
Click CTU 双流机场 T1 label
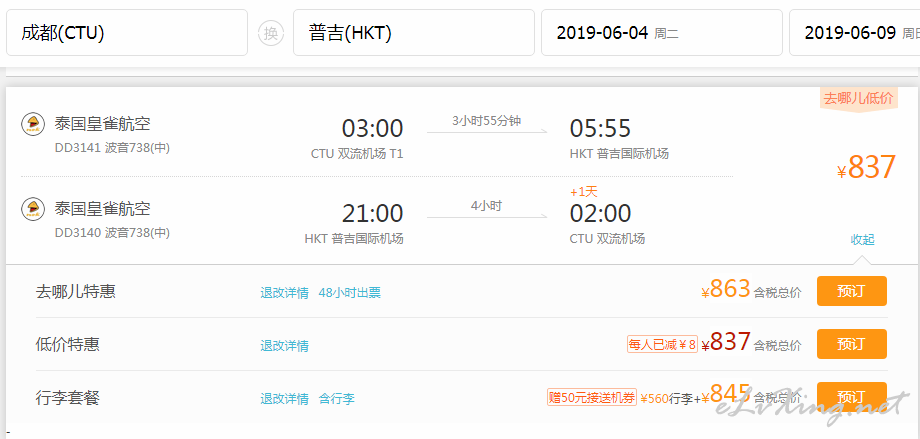click(x=357, y=154)
